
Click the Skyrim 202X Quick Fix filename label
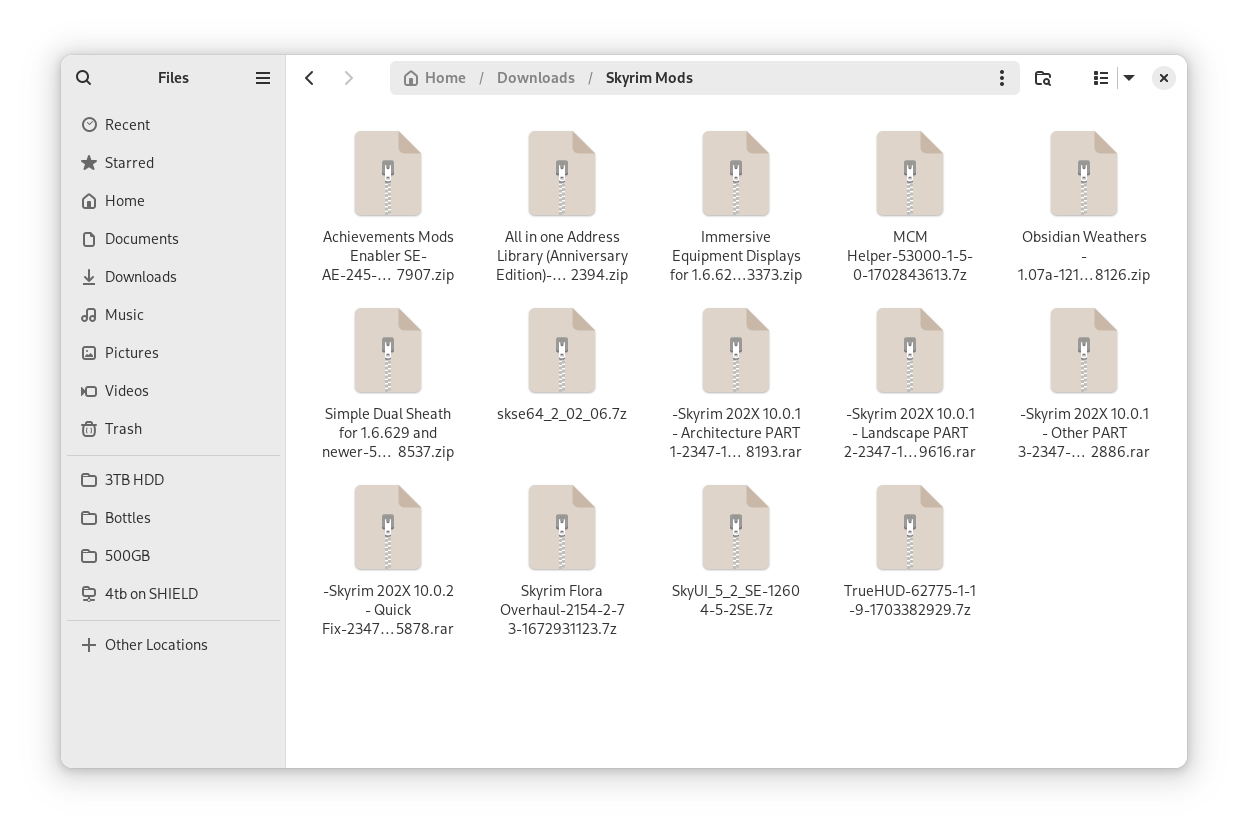click(x=388, y=610)
